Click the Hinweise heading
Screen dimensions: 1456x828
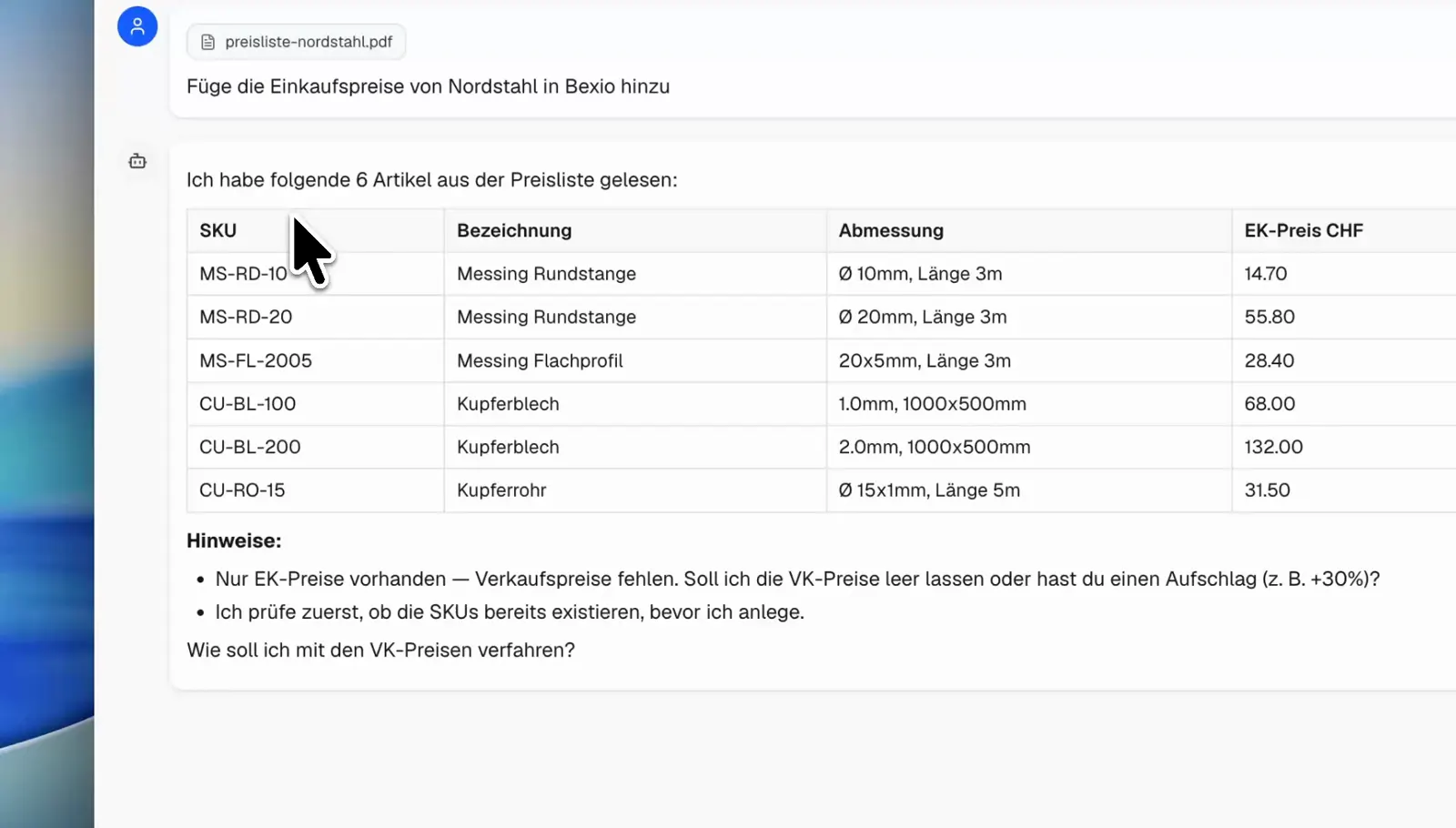pos(234,540)
